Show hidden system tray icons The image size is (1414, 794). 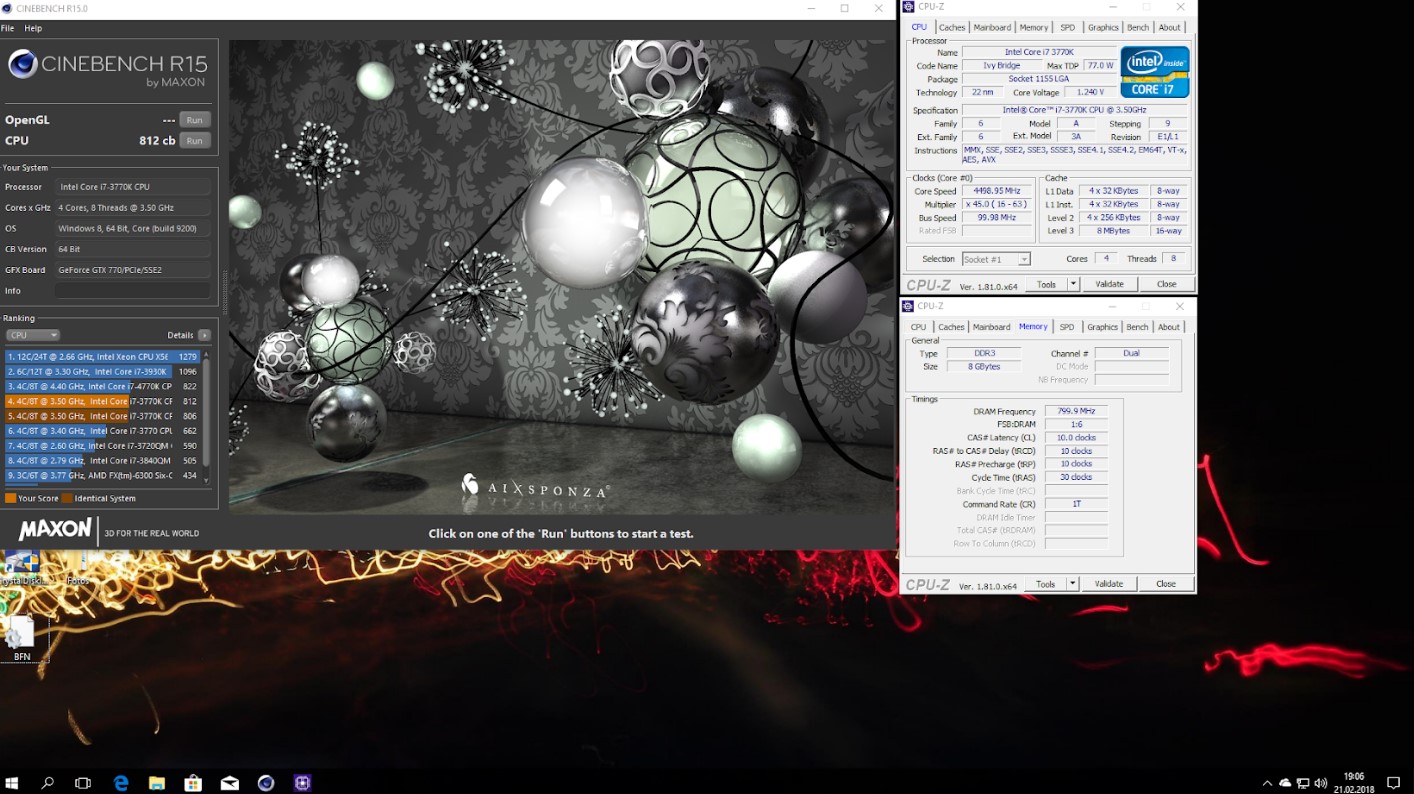tap(1267, 783)
